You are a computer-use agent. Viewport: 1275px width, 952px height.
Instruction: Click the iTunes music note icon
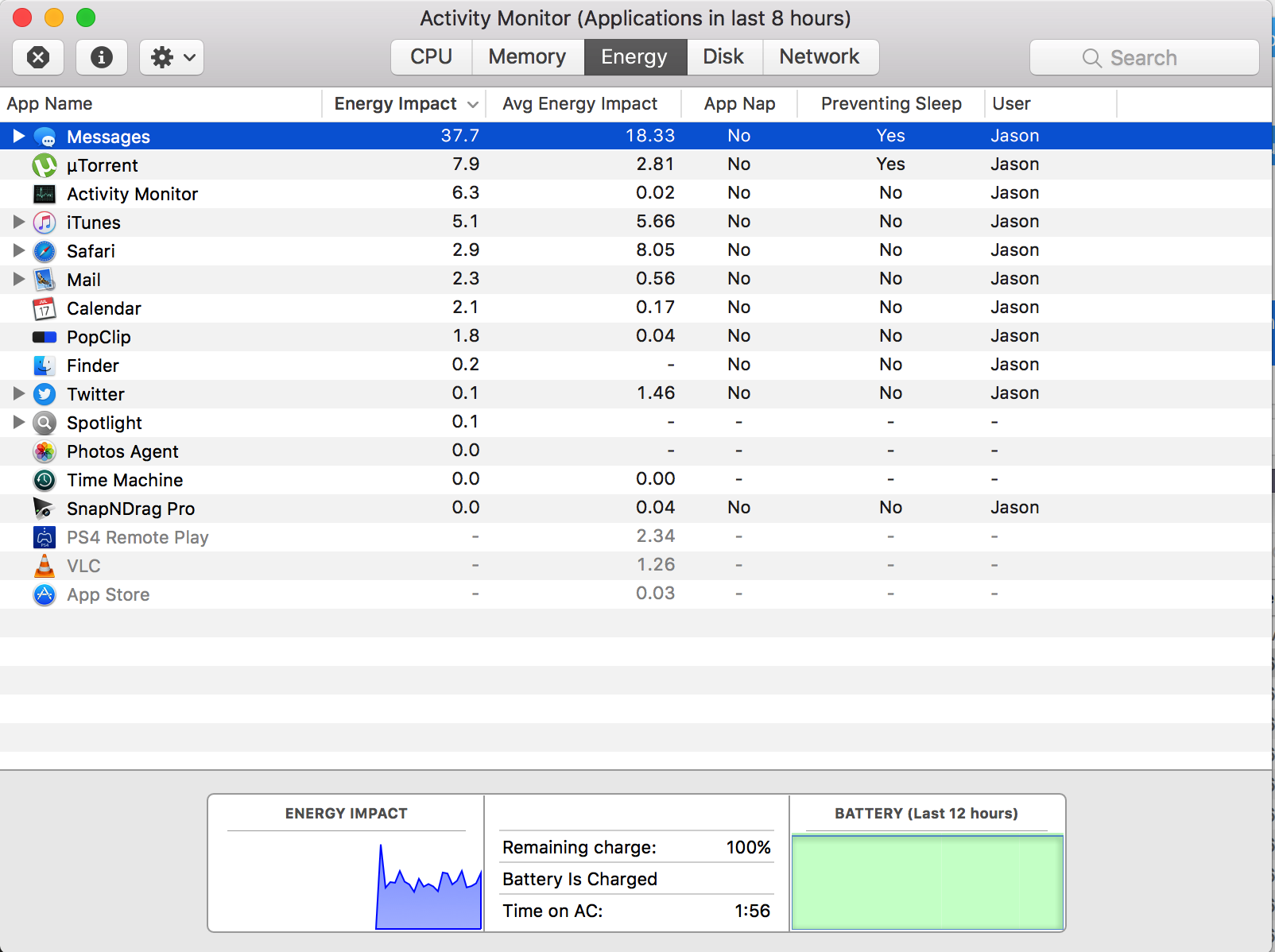(x=45, y=223)
